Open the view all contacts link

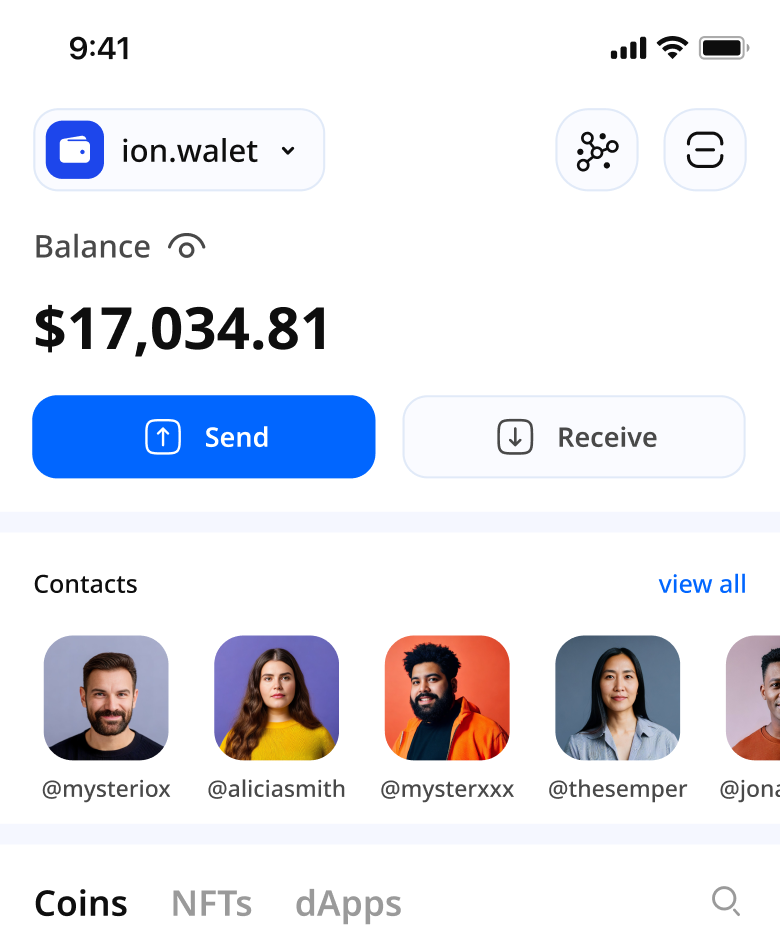702,584
